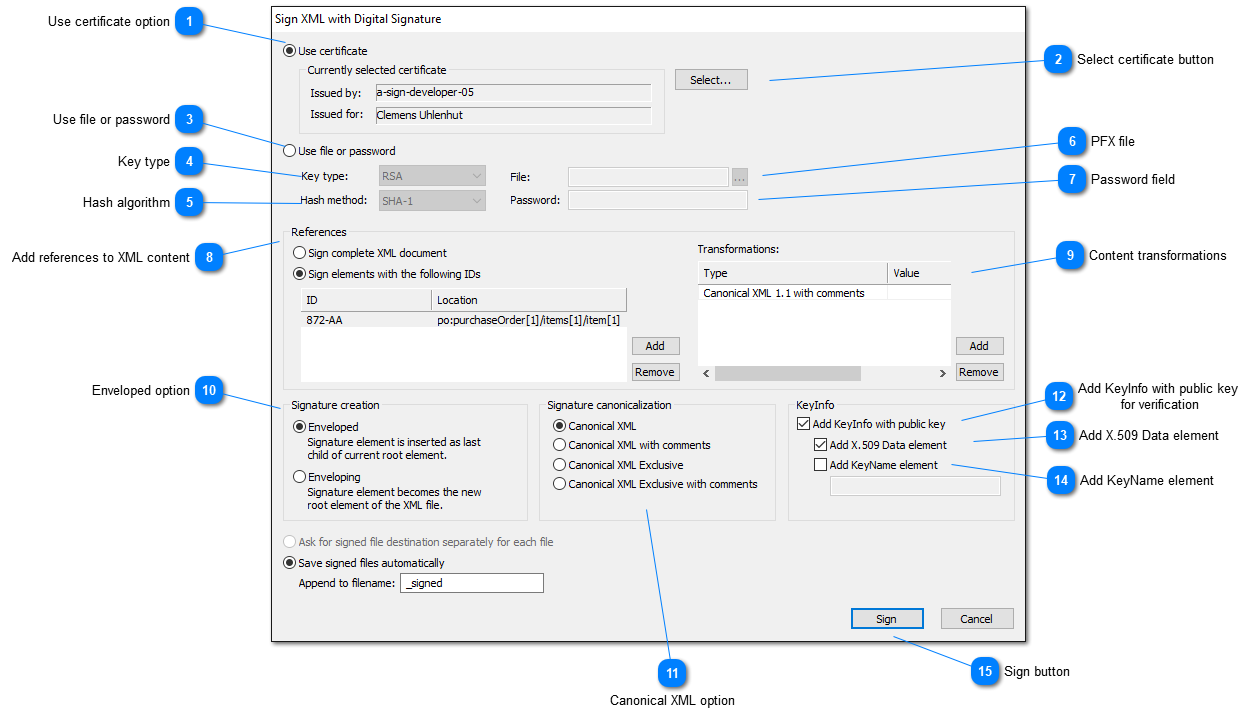Click the Sign button
Image resolution: width=1258 pixels, height=724 pixels.
887,619
